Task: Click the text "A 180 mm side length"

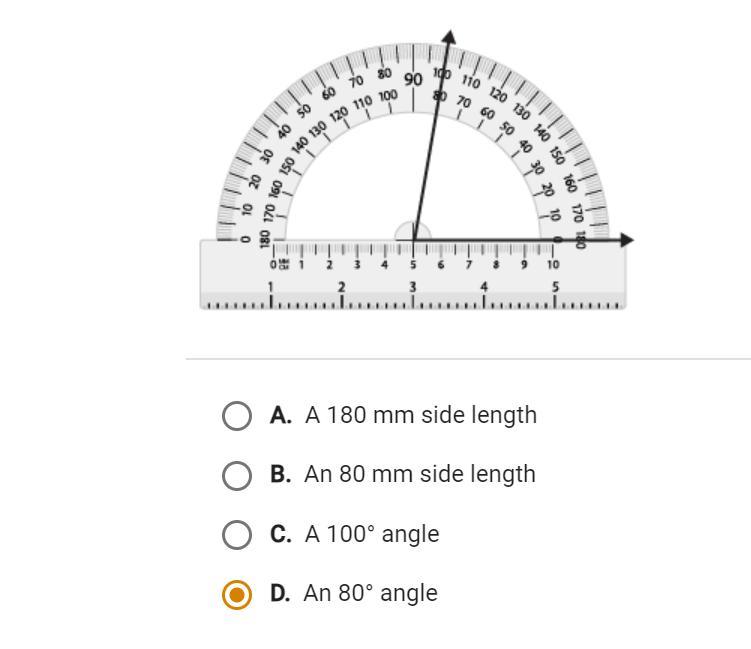Action: point(421,415)
